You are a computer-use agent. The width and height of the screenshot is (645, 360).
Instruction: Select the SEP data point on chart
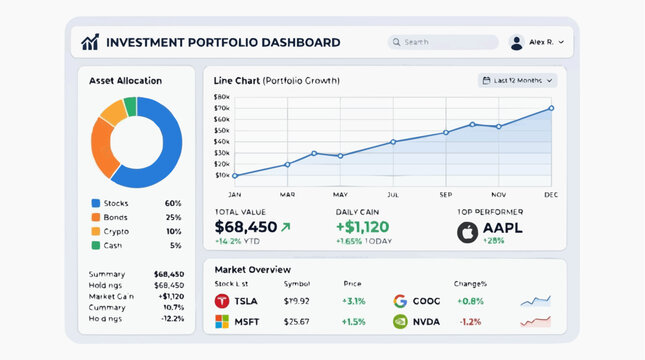(x=446, y=132)
